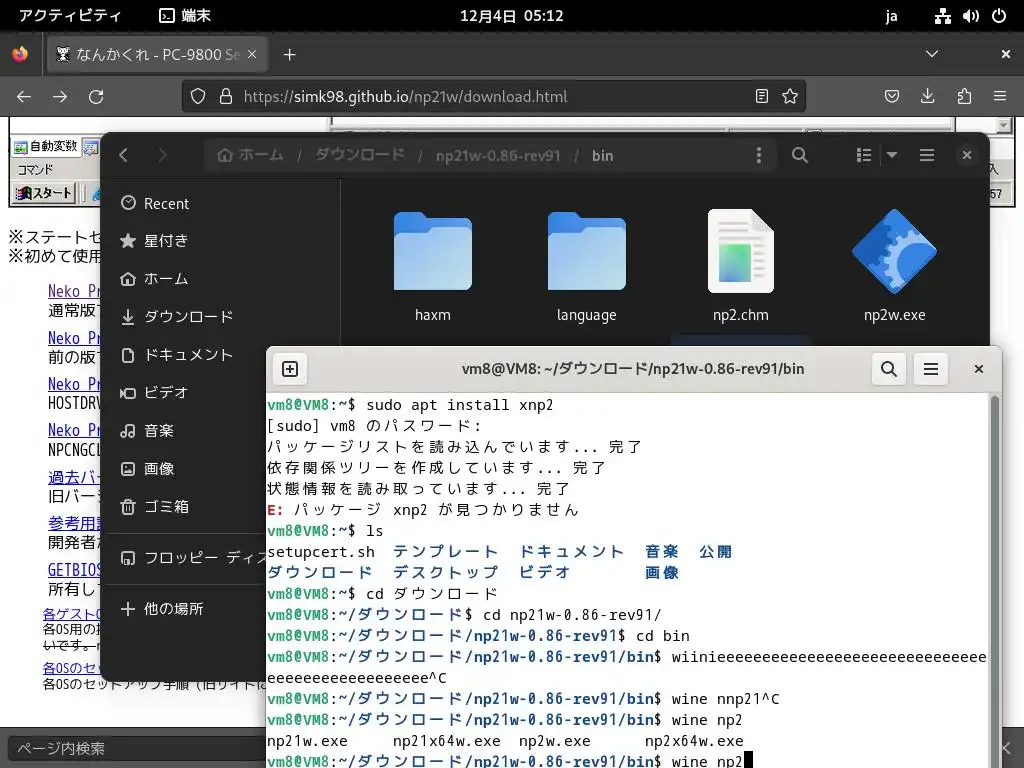The width and height of the screenshot is (1024, 768).
Task: Switch file manager to list view
Action: point(863,155)
